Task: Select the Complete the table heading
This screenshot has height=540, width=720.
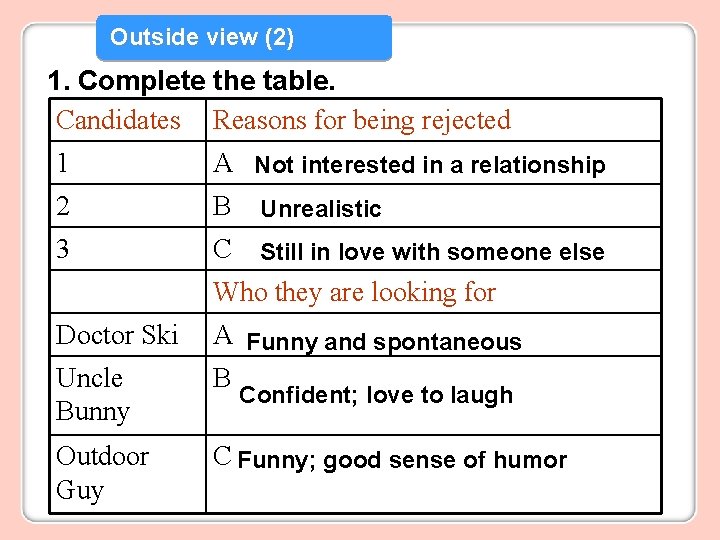Action: 191,81
